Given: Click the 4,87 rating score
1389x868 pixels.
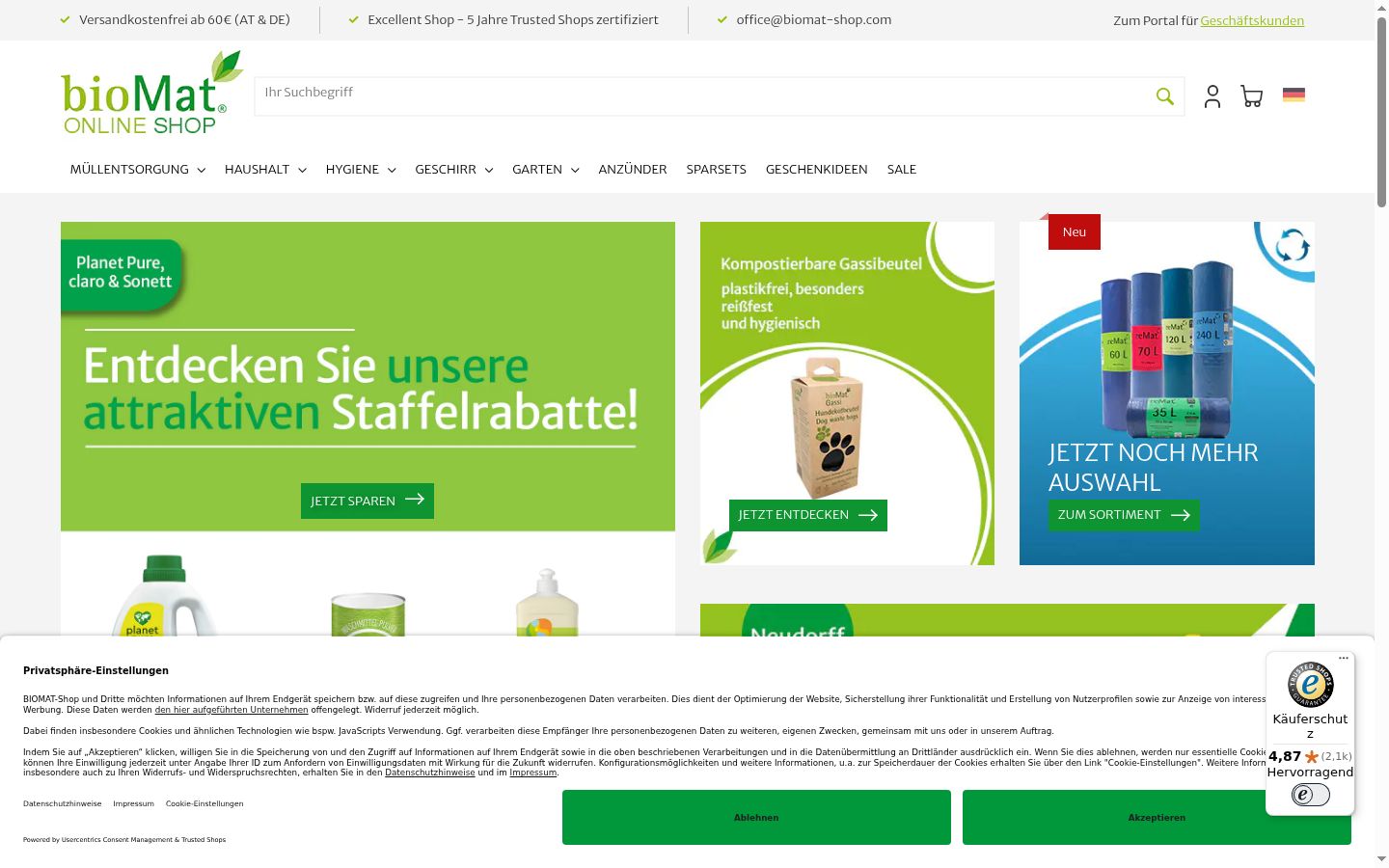Looking at the screenshot, I should (1285, 756).
